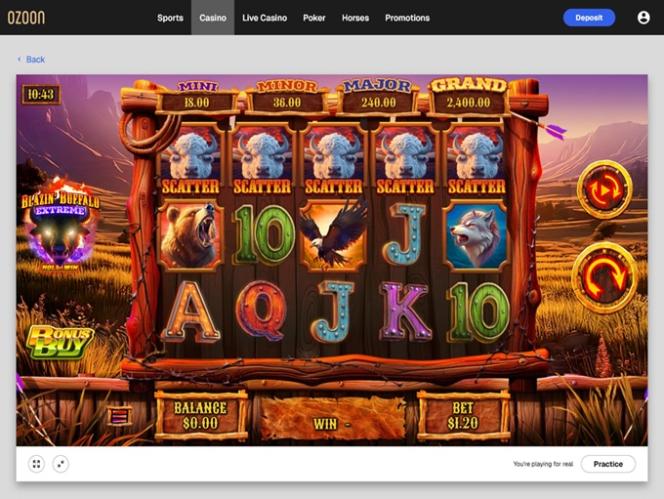
Task: Spin the reels with the large spin button
Action: (604, 278)
